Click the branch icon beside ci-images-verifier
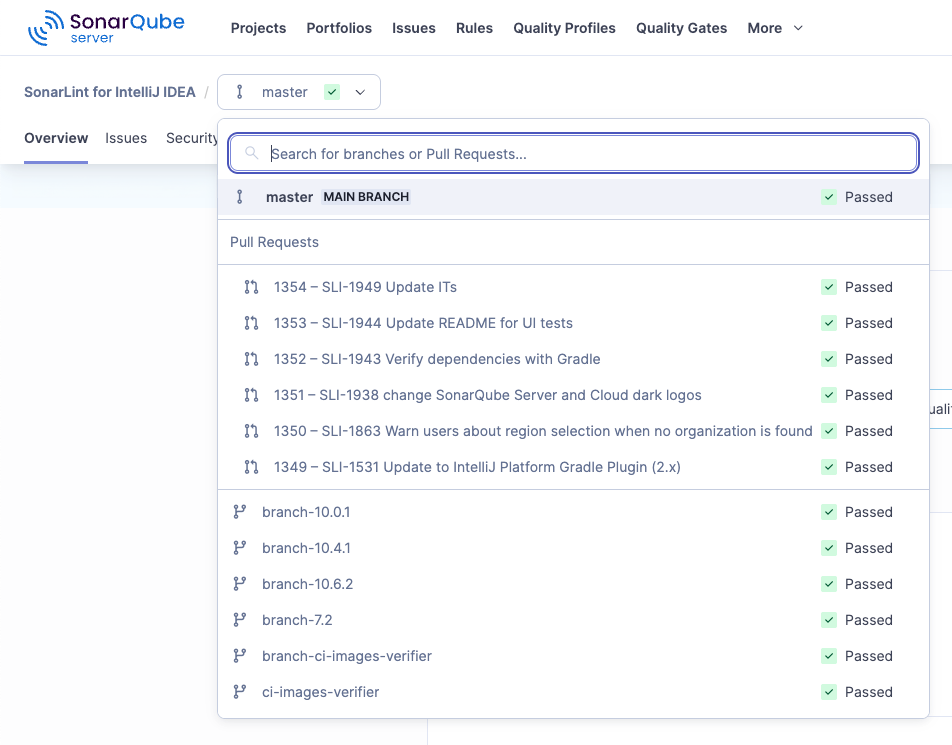 coord(240,692)
